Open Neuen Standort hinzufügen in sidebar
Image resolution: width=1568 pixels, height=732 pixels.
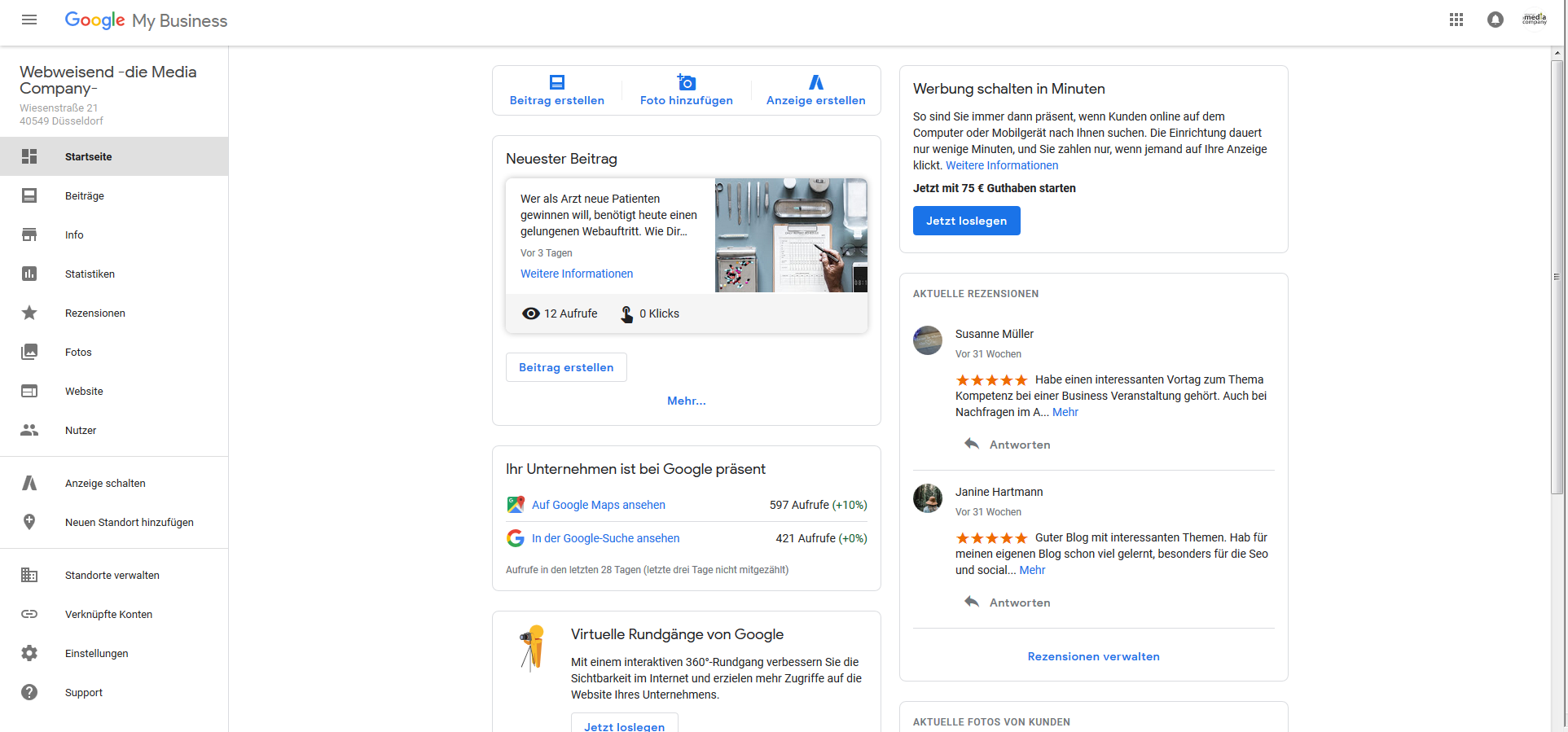pyautogui.click(x=114, y=522)
